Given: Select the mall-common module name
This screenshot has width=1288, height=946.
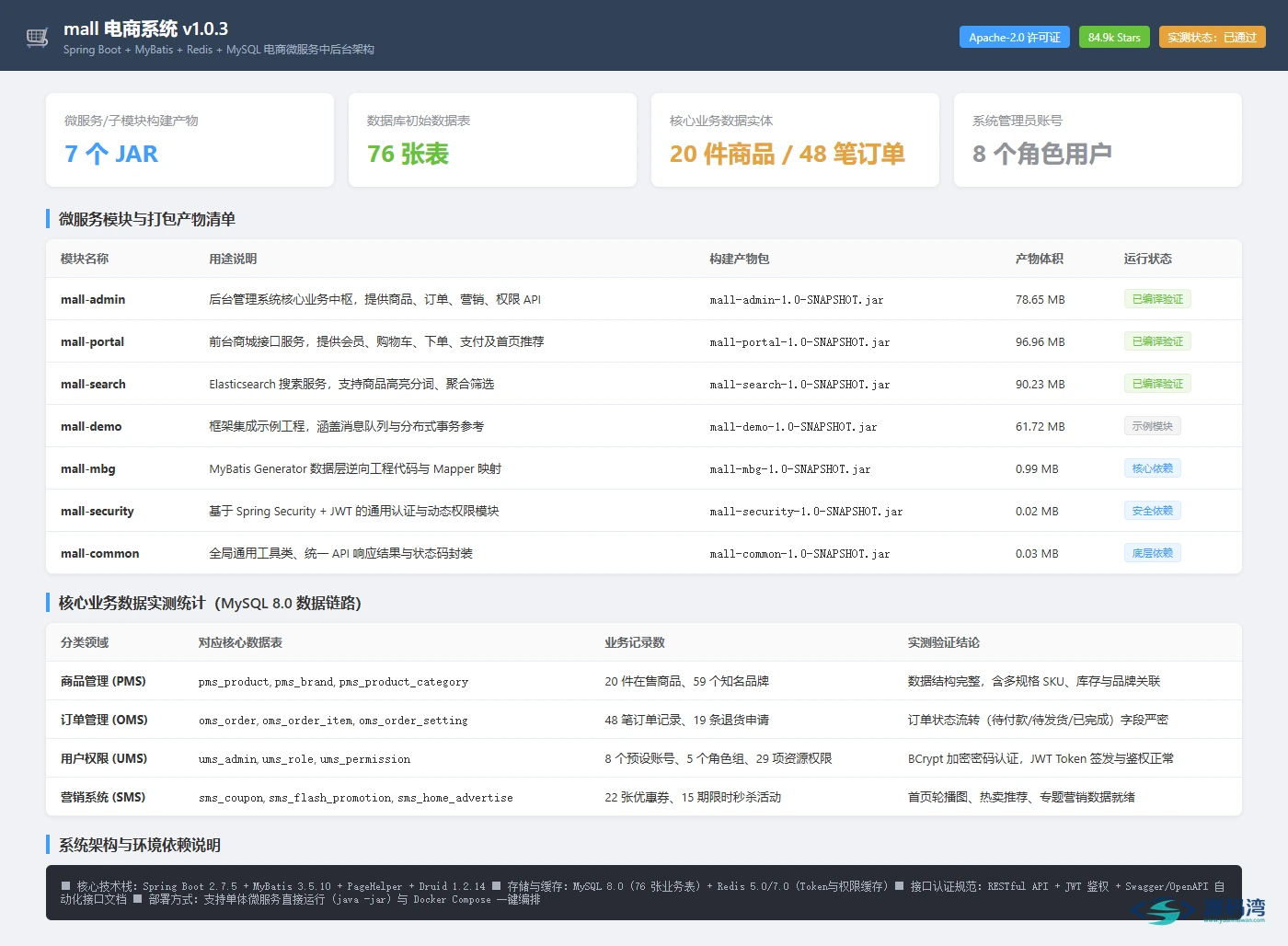Looking at the screenshot, I should 100,553.
